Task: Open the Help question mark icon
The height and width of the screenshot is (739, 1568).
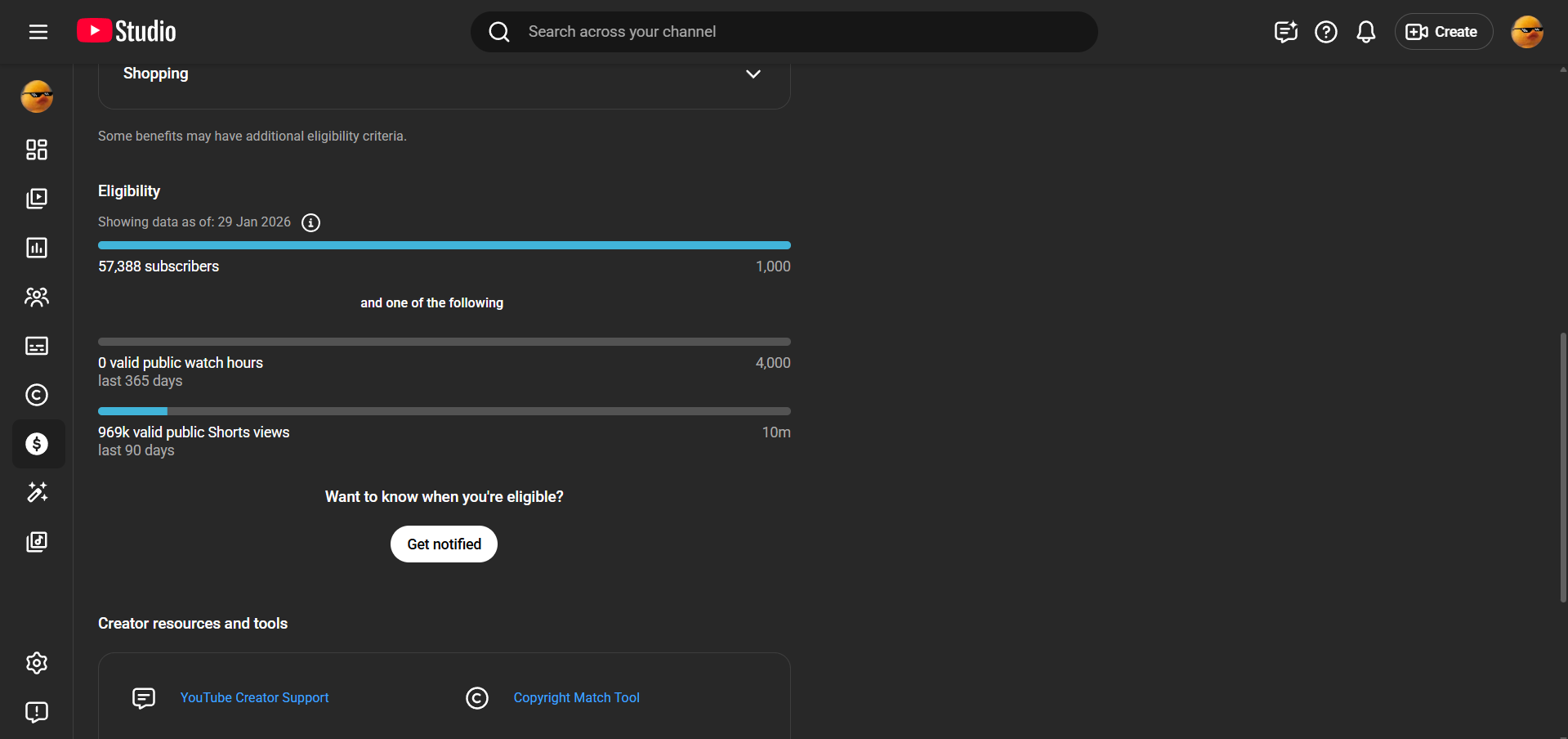Action: click(1325, 32)
